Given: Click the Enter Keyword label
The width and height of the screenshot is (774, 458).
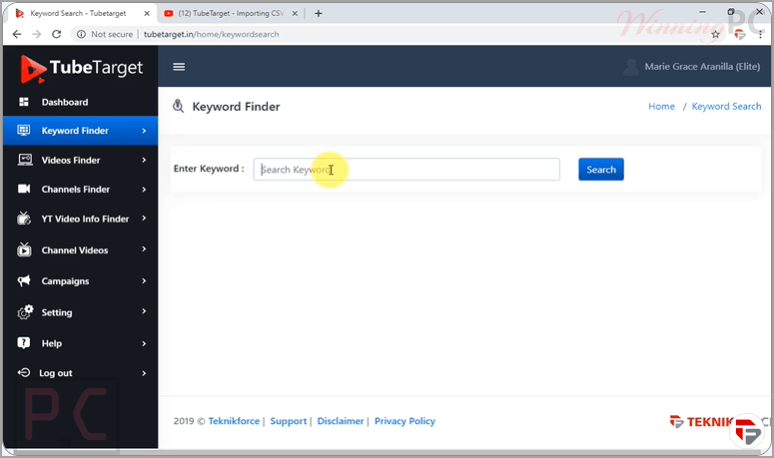Looking at the screenshot, I should coord(209,169).
